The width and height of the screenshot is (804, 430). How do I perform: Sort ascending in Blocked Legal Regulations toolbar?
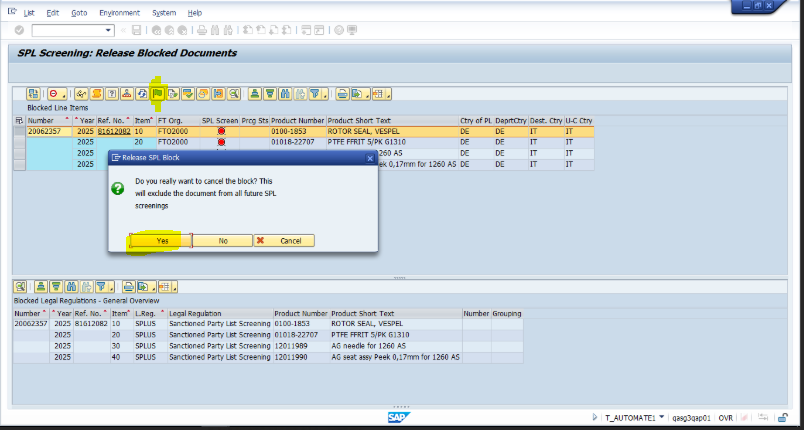click(41, 286)
